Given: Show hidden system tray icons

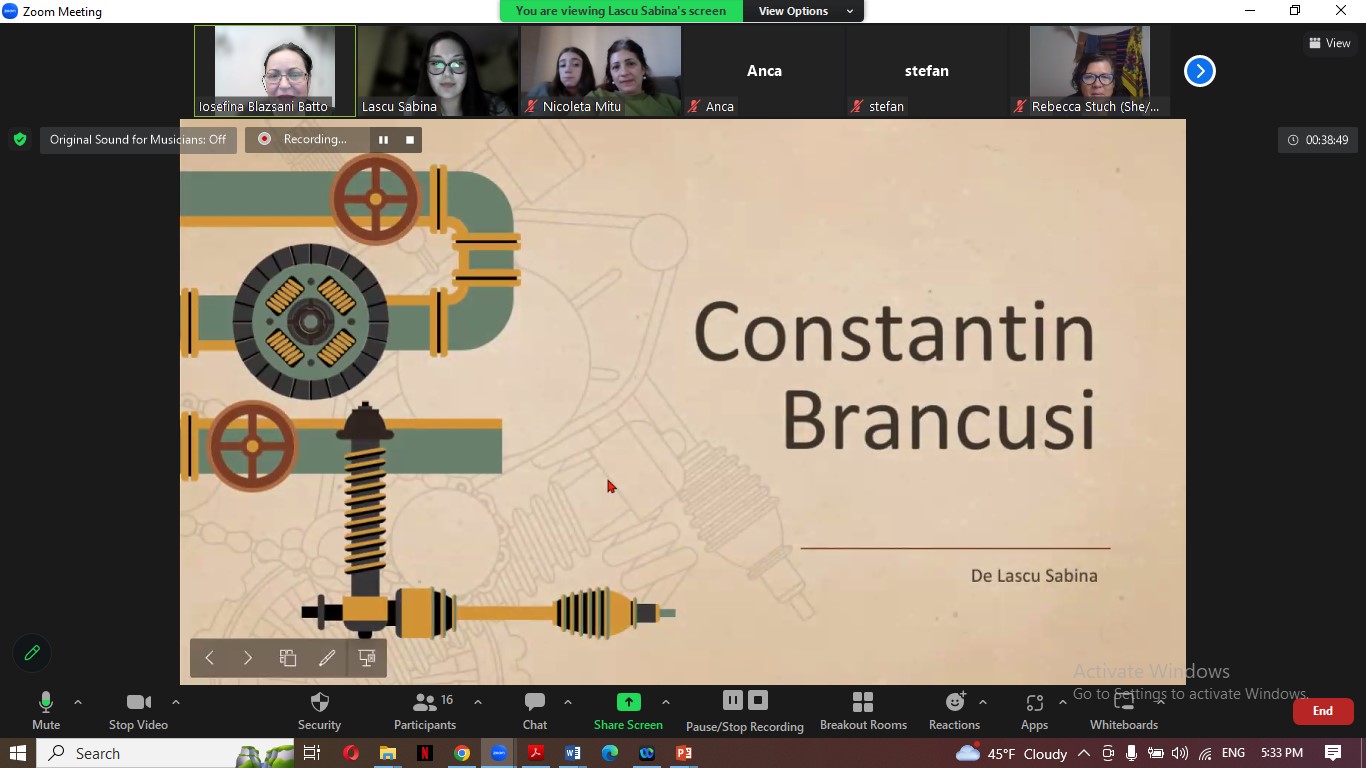Looking at the screenshot, I should (x=1084, y=753).
